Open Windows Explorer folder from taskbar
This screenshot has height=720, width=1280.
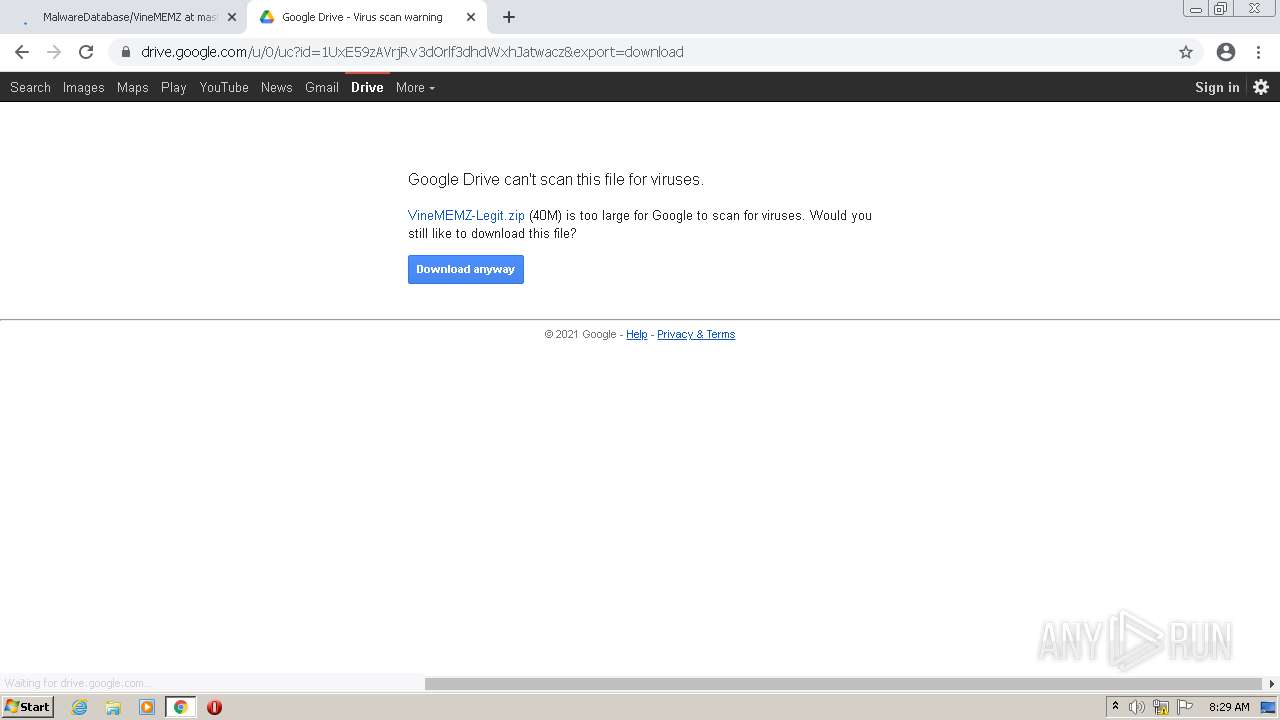113,707
